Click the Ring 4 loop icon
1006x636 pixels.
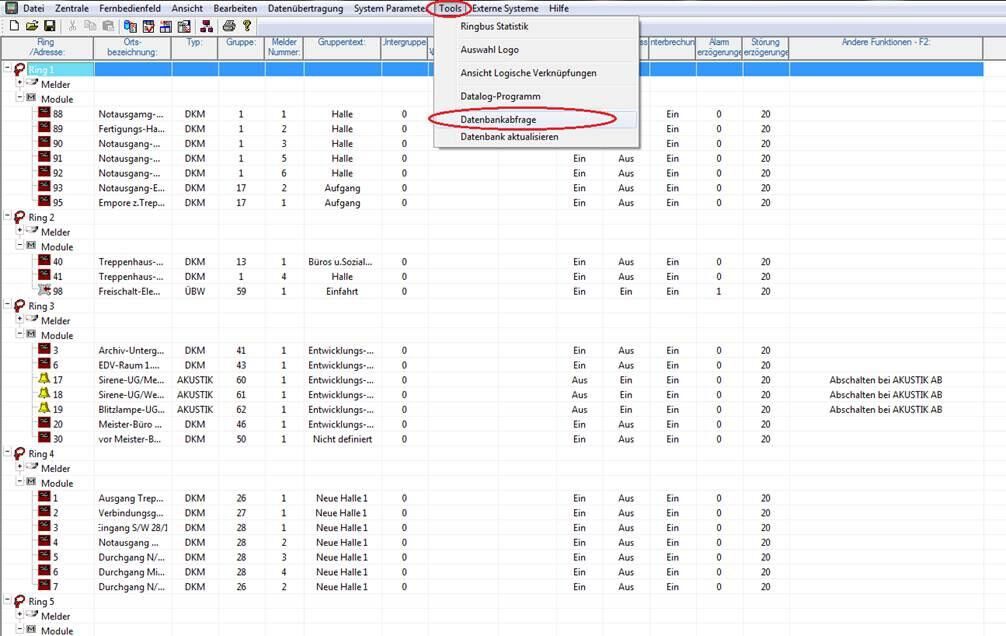[x=19, y=453]
